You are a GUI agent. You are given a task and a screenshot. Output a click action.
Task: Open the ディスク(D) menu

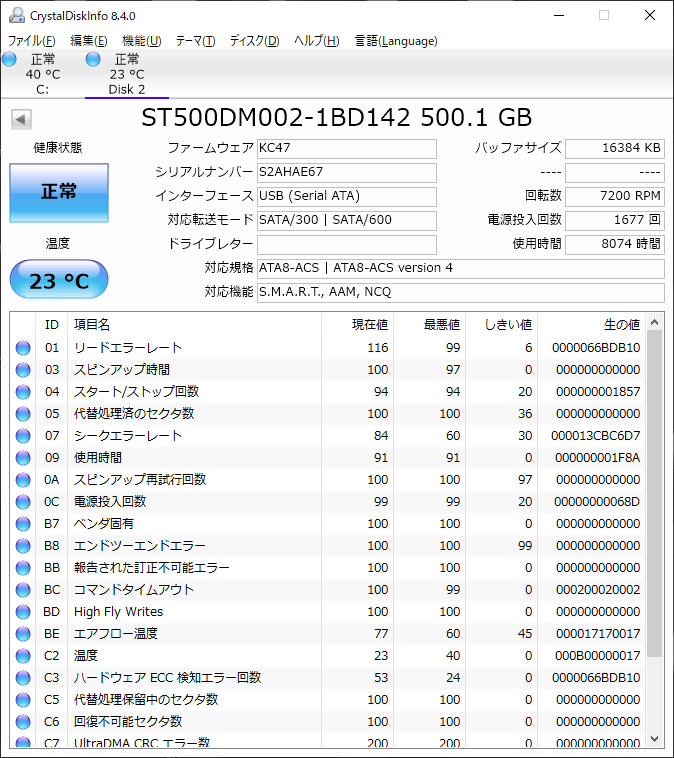(254, 41)
